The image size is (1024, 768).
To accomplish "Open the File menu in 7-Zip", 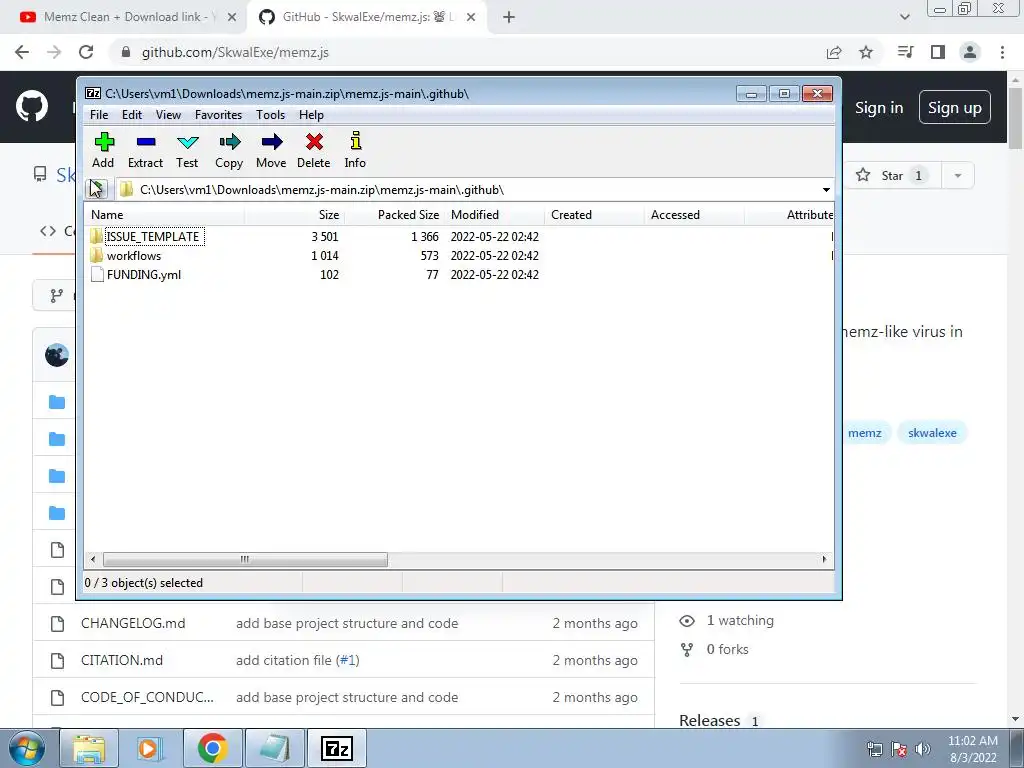I will pos(99,115).
